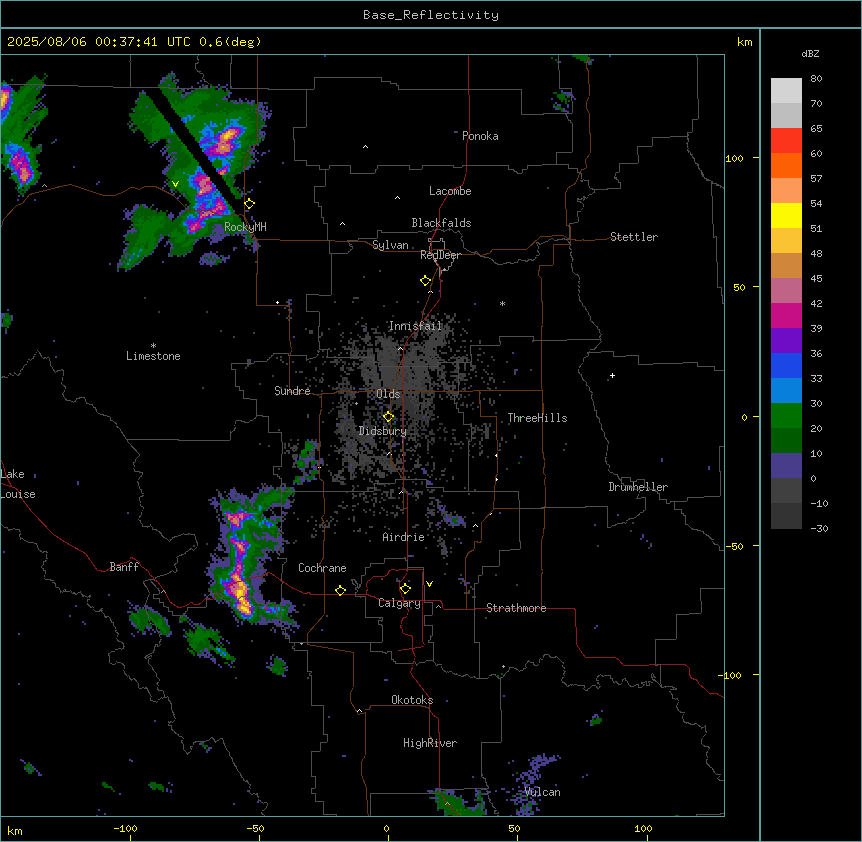Click the Banff label
This screenshot has height=842, width=862.
click(124, 567)
